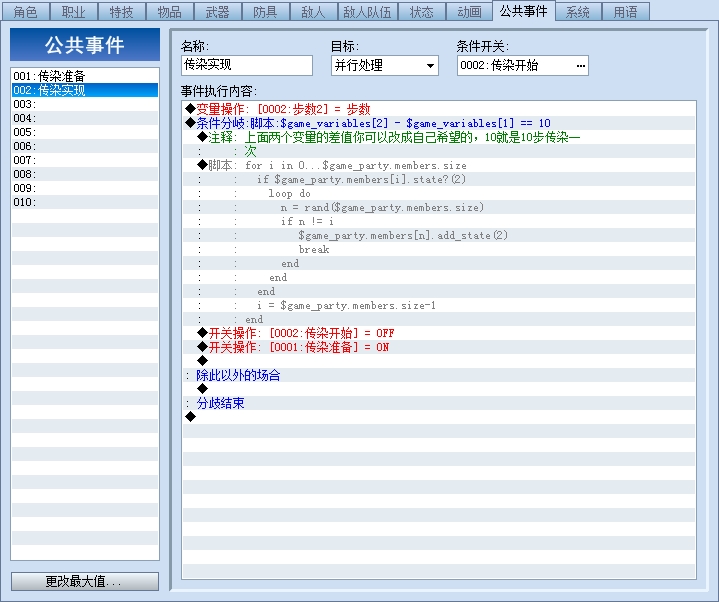Open the 武器 tab
Viewport: 719px width, 602px height.
pyautogui.click(x=217, y=12)
